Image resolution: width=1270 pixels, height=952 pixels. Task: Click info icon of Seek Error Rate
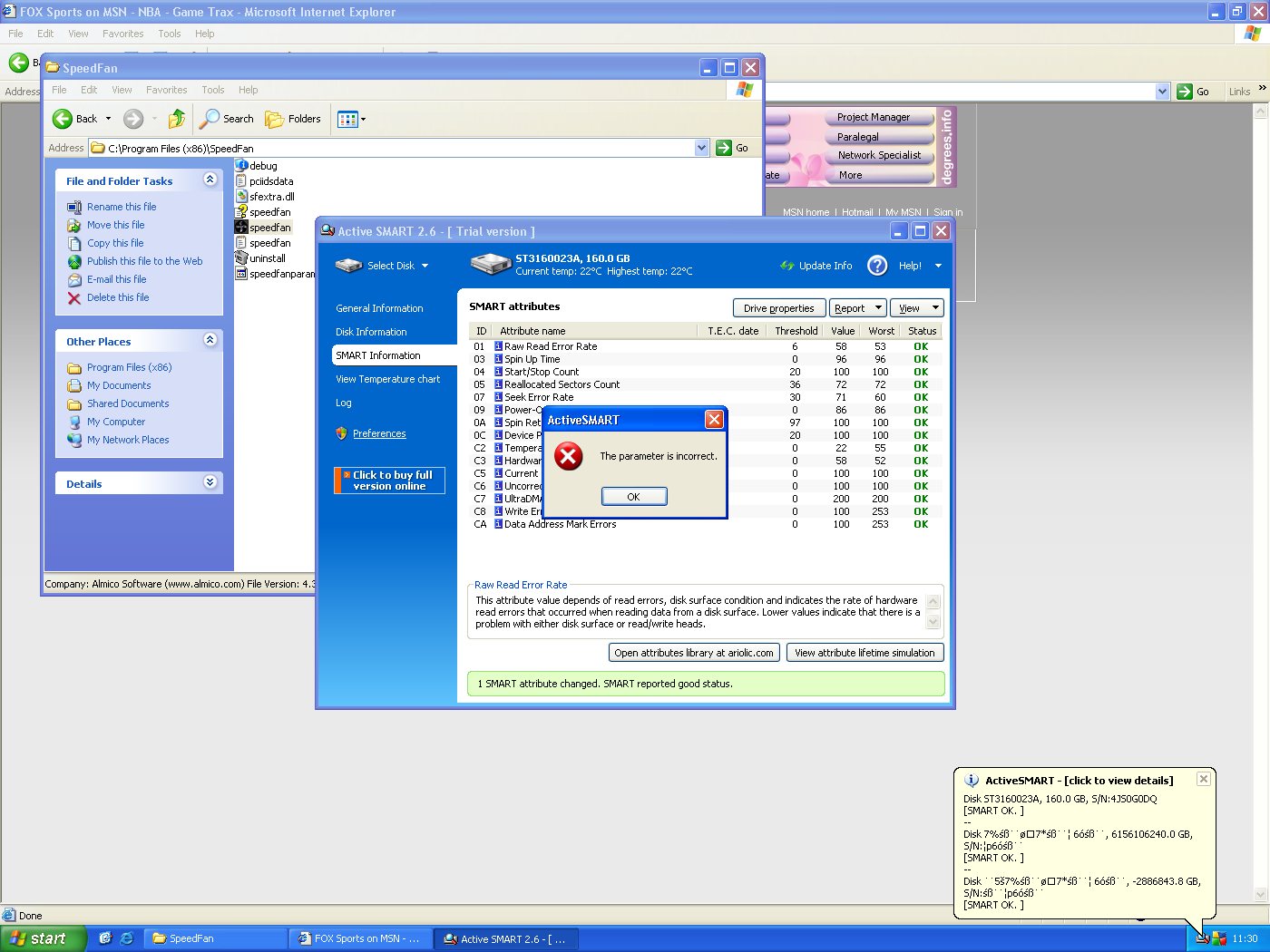pos(498,397)
